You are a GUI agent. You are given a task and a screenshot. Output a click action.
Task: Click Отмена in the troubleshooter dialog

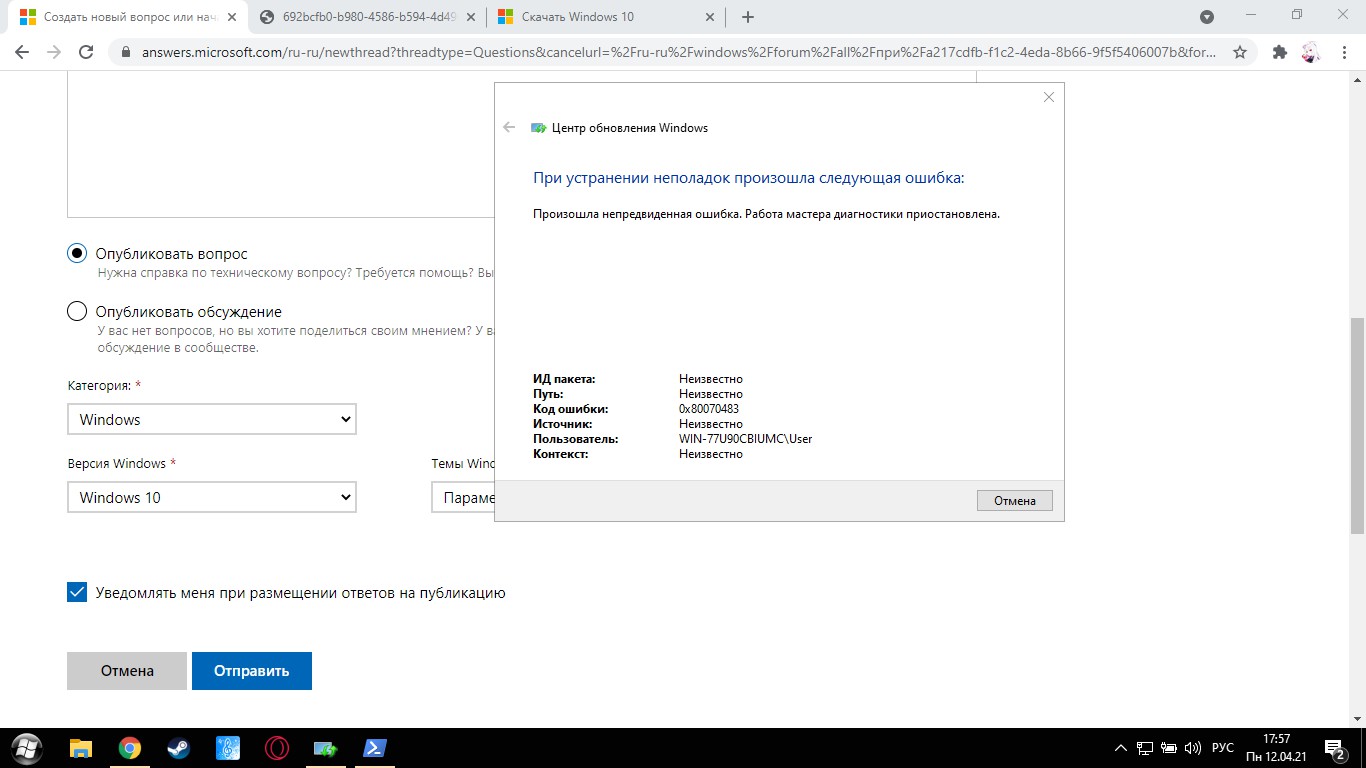(x=1014, y=500)
